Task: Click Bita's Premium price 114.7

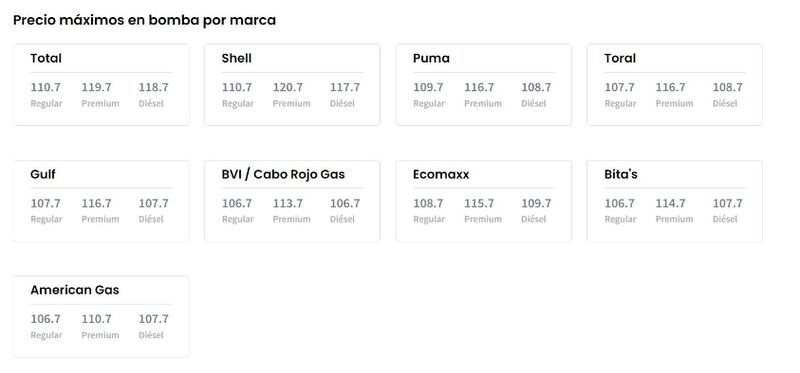Action: [x=670, y=203]
